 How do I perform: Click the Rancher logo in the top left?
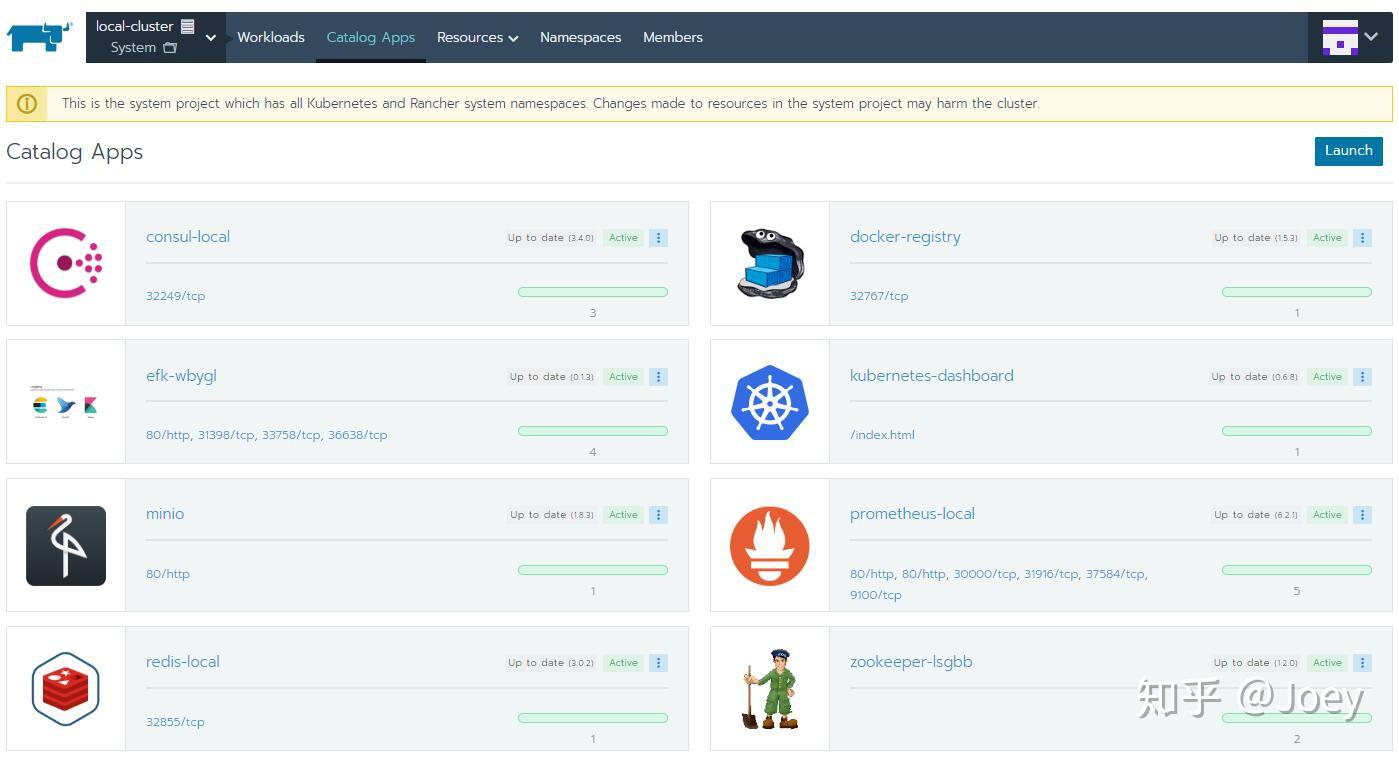(x=38, y=37)
